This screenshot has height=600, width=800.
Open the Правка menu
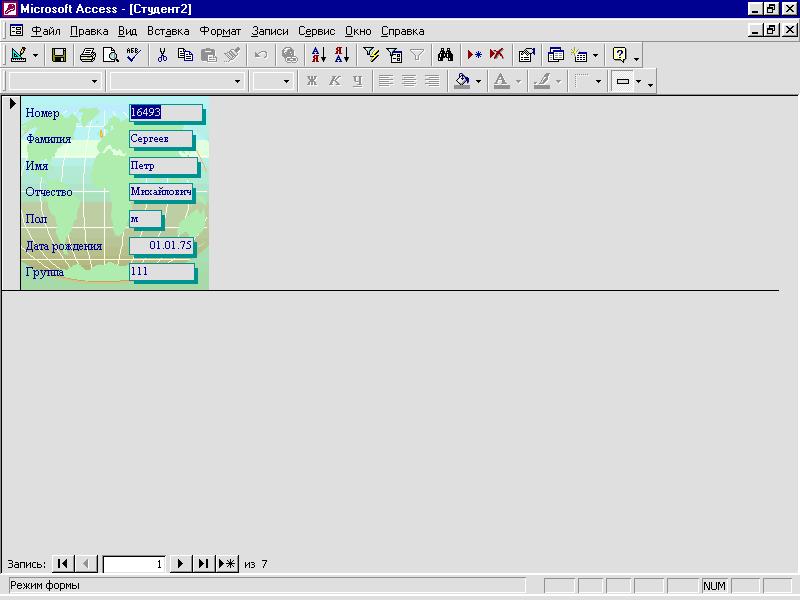pyautogui.click(x=89, y=31)
